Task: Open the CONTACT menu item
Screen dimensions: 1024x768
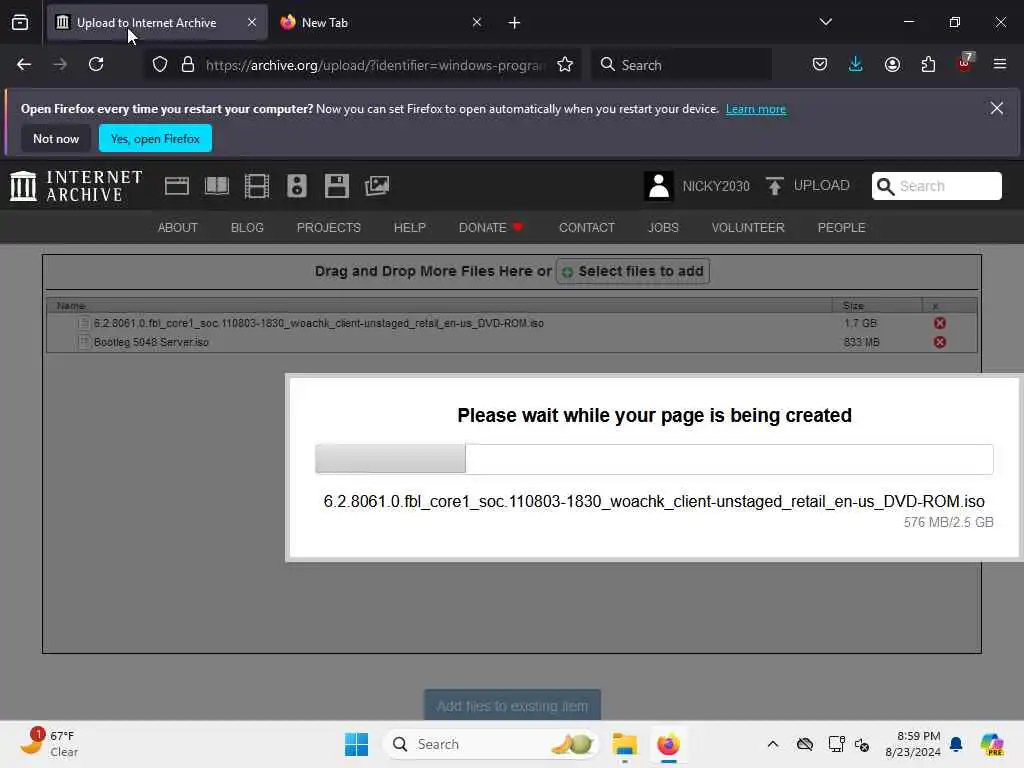Action: click(x=586, y=228)
